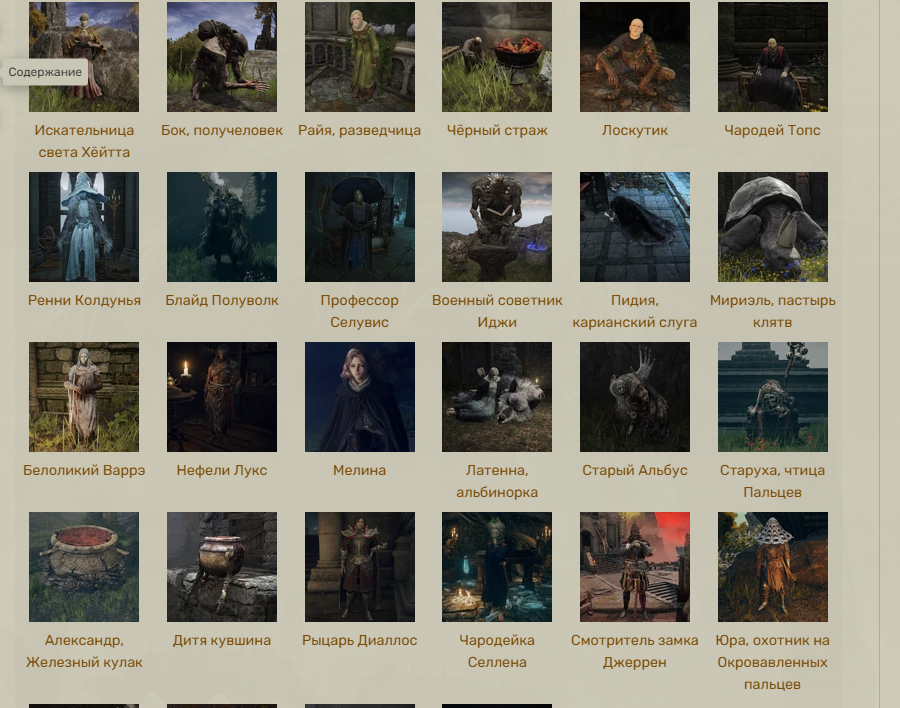The width and height of the screenshot is (900, 708).
Task: Open the Военный советник Иджи link
Action: click(496, 311)
